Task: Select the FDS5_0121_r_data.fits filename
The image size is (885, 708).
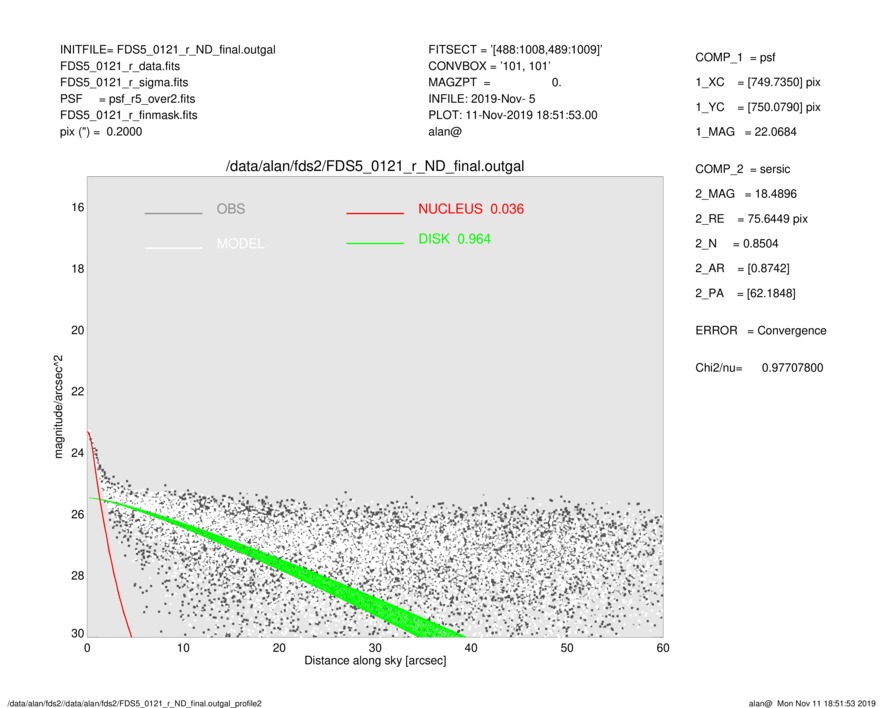Action: [x=120, y=66]
